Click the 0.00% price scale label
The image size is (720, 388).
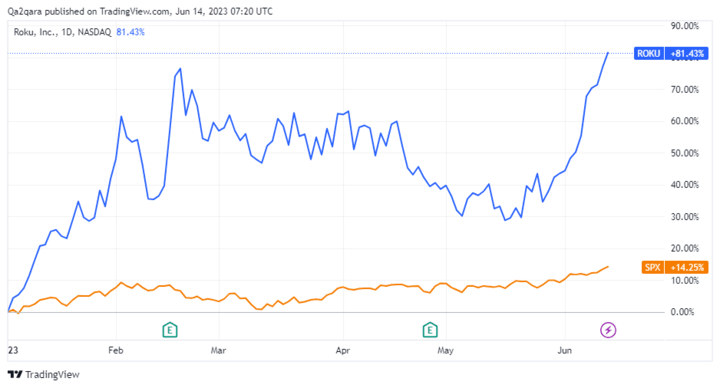click(x=685, y=312)
